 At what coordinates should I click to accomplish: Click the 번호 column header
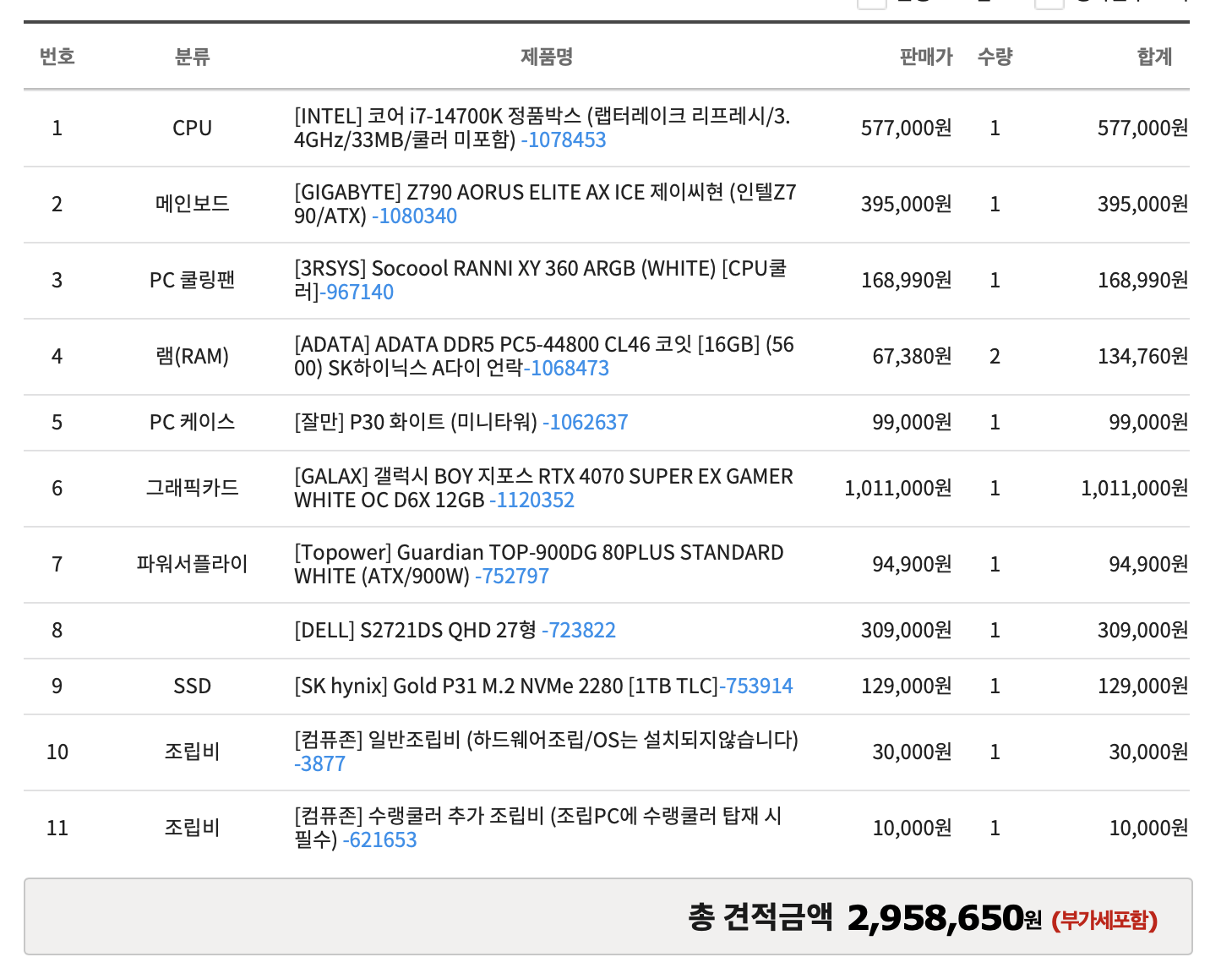pos(57,57)
